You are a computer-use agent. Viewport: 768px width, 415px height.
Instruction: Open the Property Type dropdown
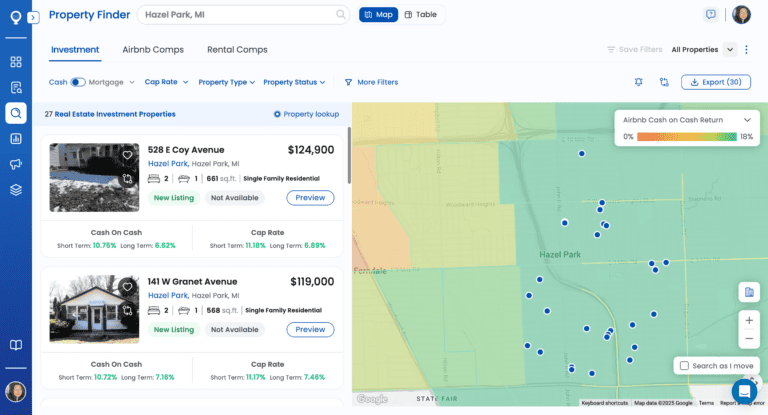pyautogui.click(x=227, y=82)
